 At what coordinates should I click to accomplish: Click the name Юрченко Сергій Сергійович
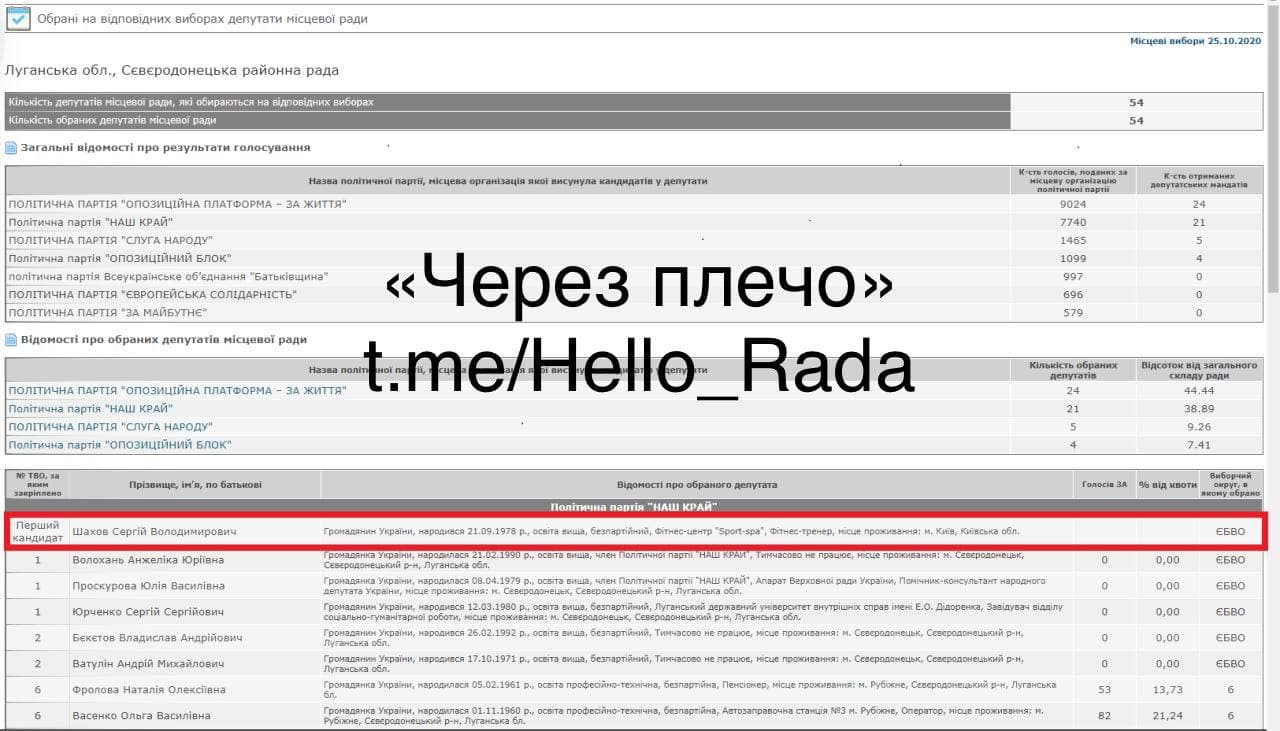tap(148, 612)
